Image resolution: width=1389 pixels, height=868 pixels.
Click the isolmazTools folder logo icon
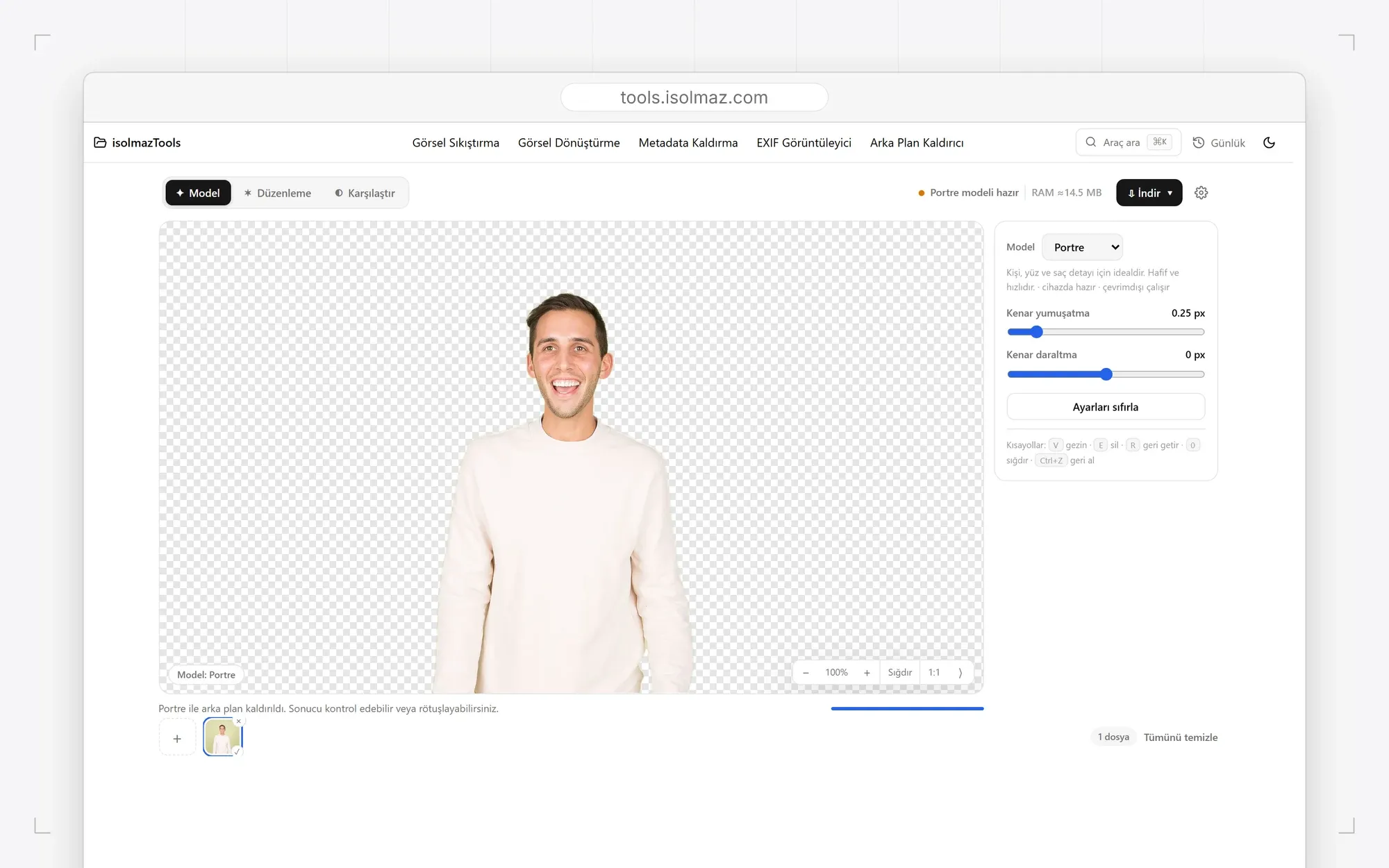pos(100,142)
